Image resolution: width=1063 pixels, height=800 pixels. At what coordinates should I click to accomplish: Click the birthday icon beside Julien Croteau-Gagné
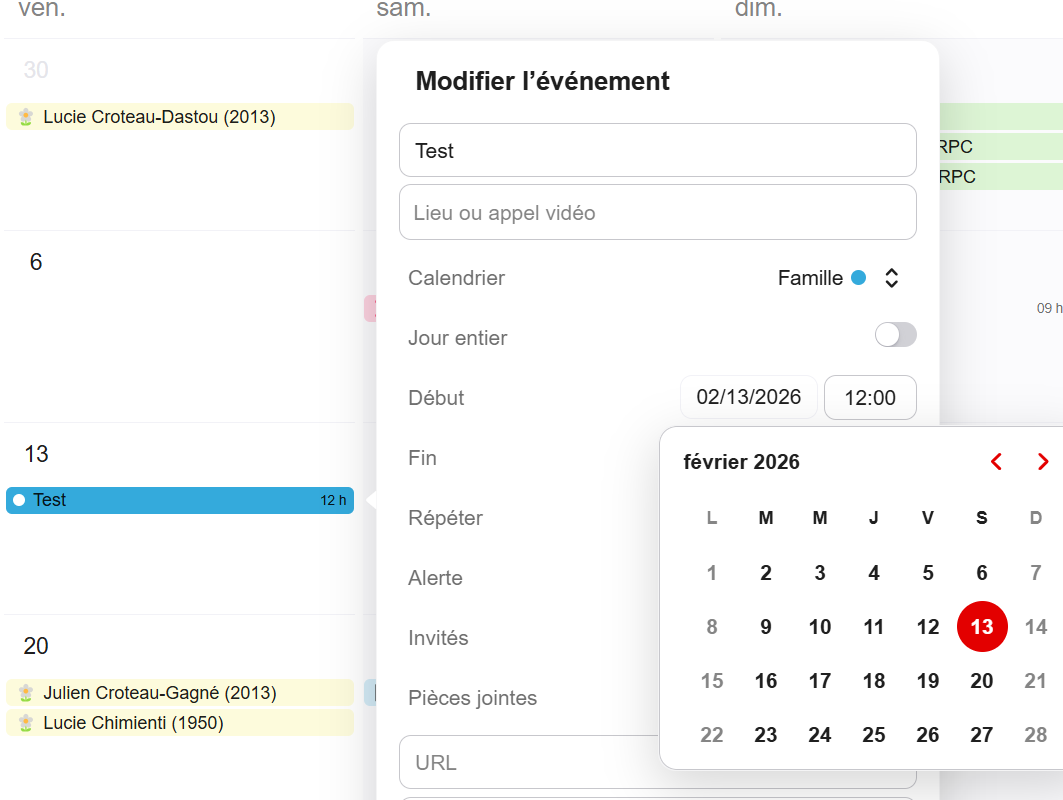pos(26,693)
